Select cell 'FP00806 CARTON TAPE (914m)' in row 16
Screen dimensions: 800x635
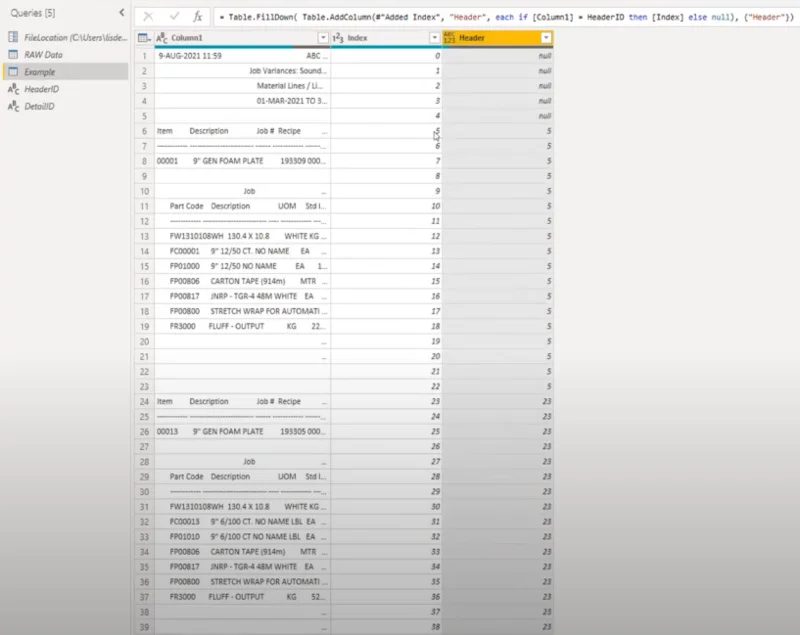pos(242,281)
